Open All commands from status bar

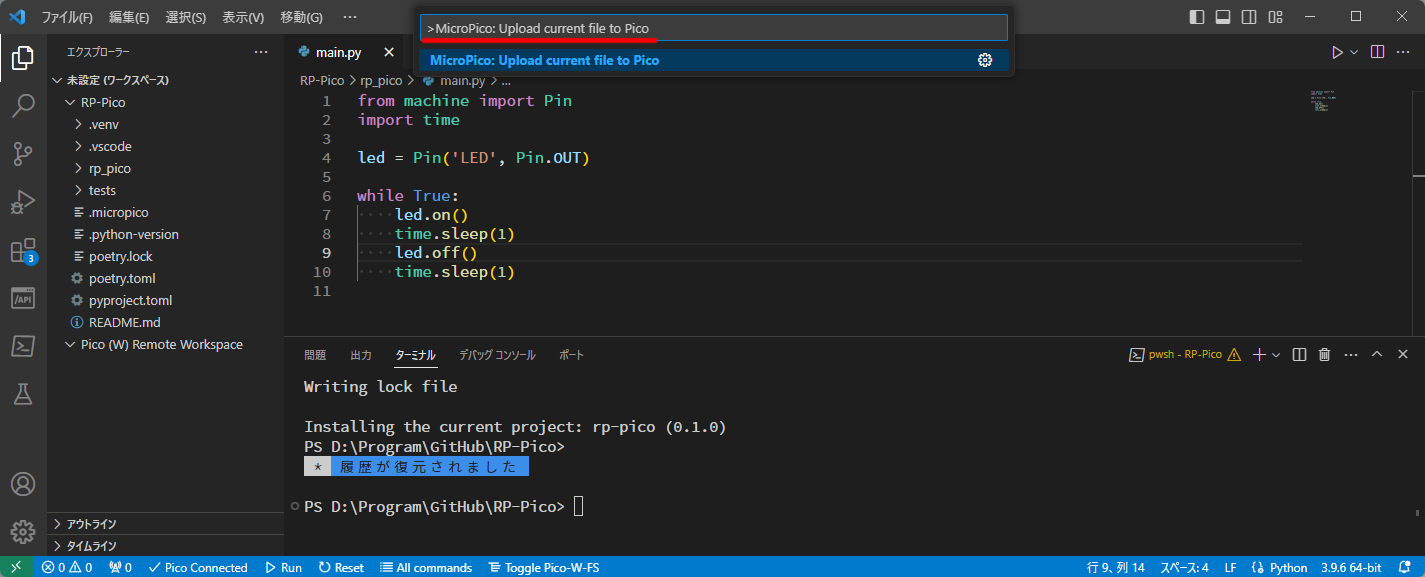point(426,567)
